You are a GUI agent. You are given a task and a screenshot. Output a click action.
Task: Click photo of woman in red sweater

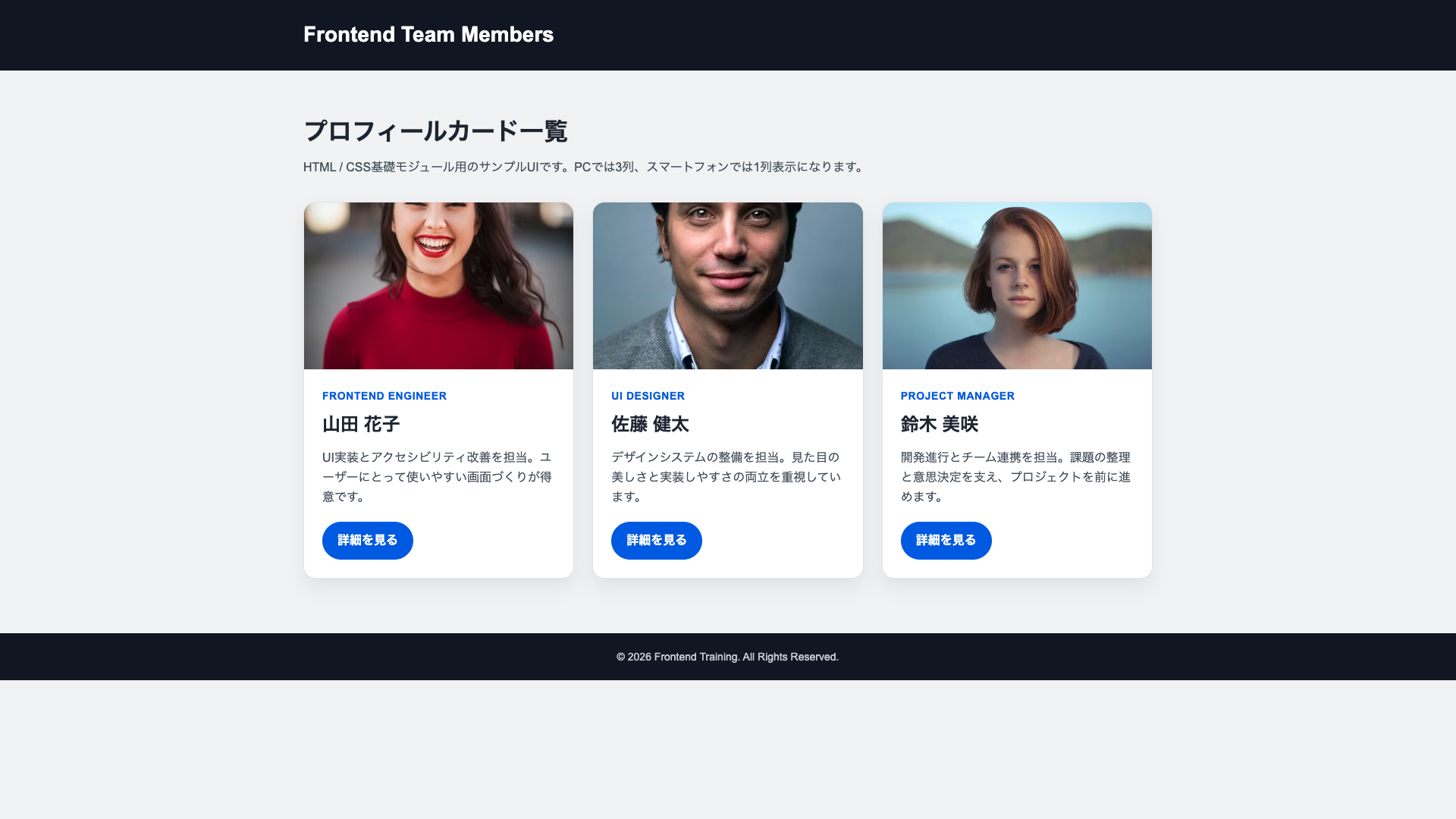(438, 286)
